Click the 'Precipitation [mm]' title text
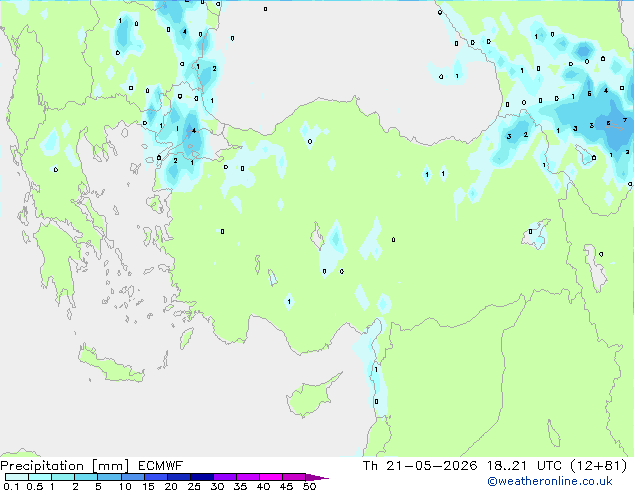The height and width of the screenshot is (490, 634). 65,466
